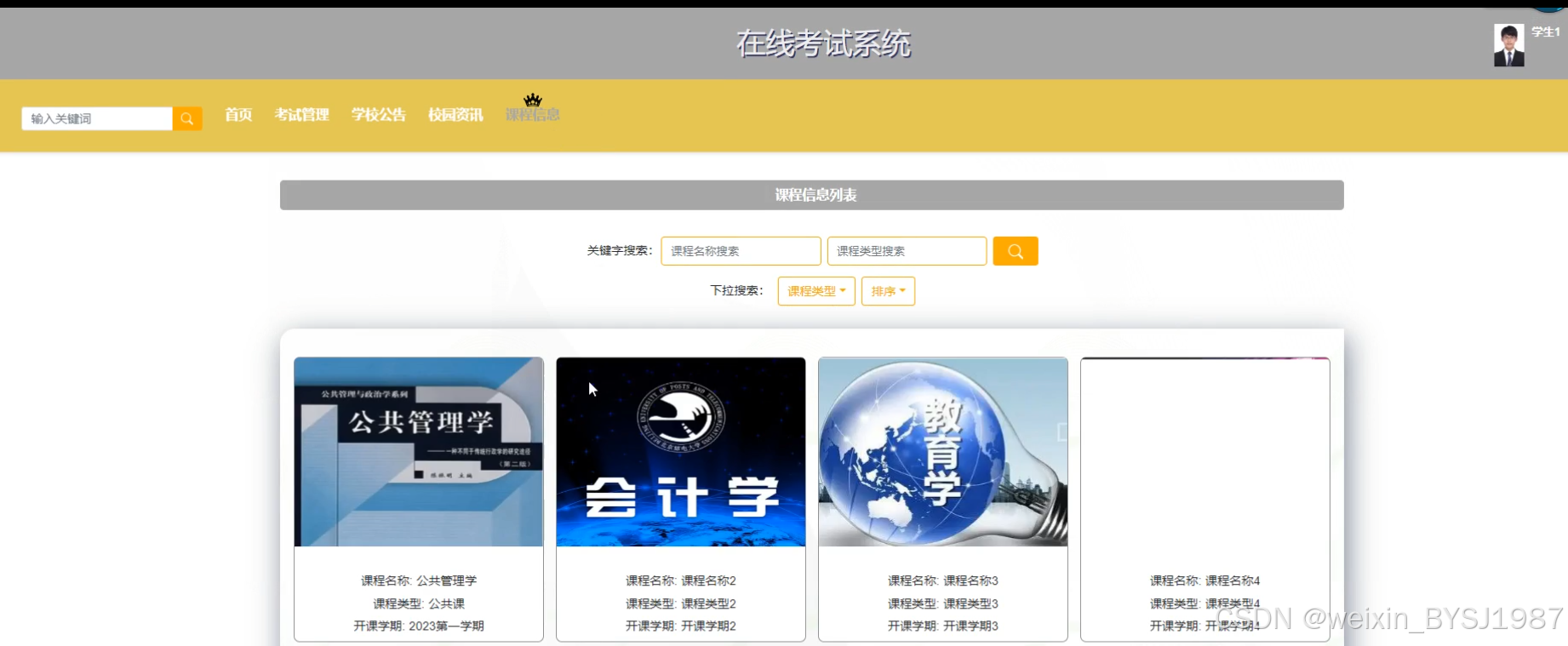Click the text 开课学期: 开课学期2
This screenshot has height=646, width=1568.
[681, 626]
